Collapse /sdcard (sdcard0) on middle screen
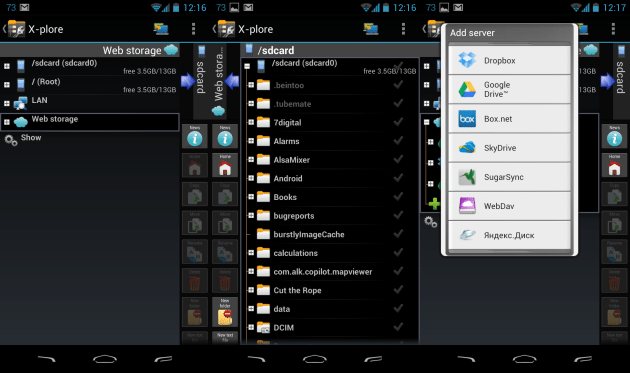This screenshot has height=373, width=630. coord(247,66)
